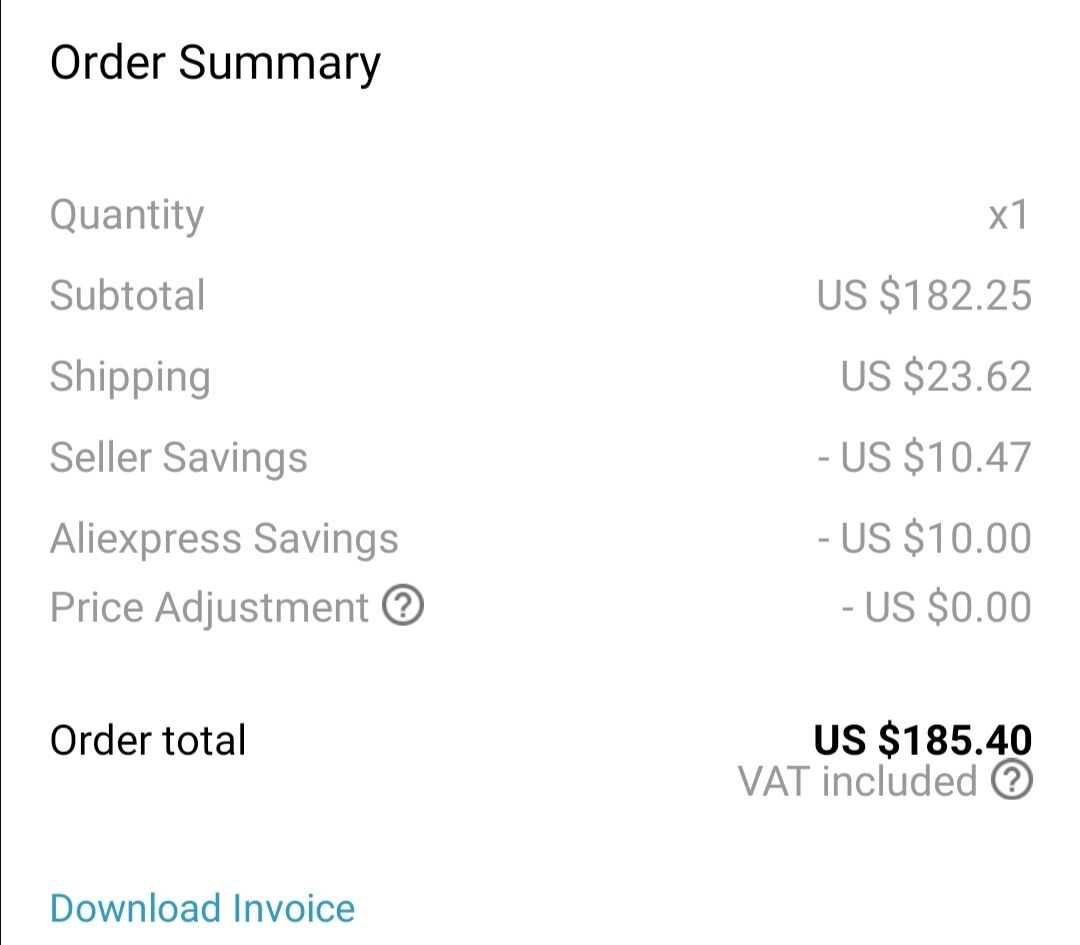Select the Order Summary heading
Screen dimensions: 1080x945
click(215, 64)
